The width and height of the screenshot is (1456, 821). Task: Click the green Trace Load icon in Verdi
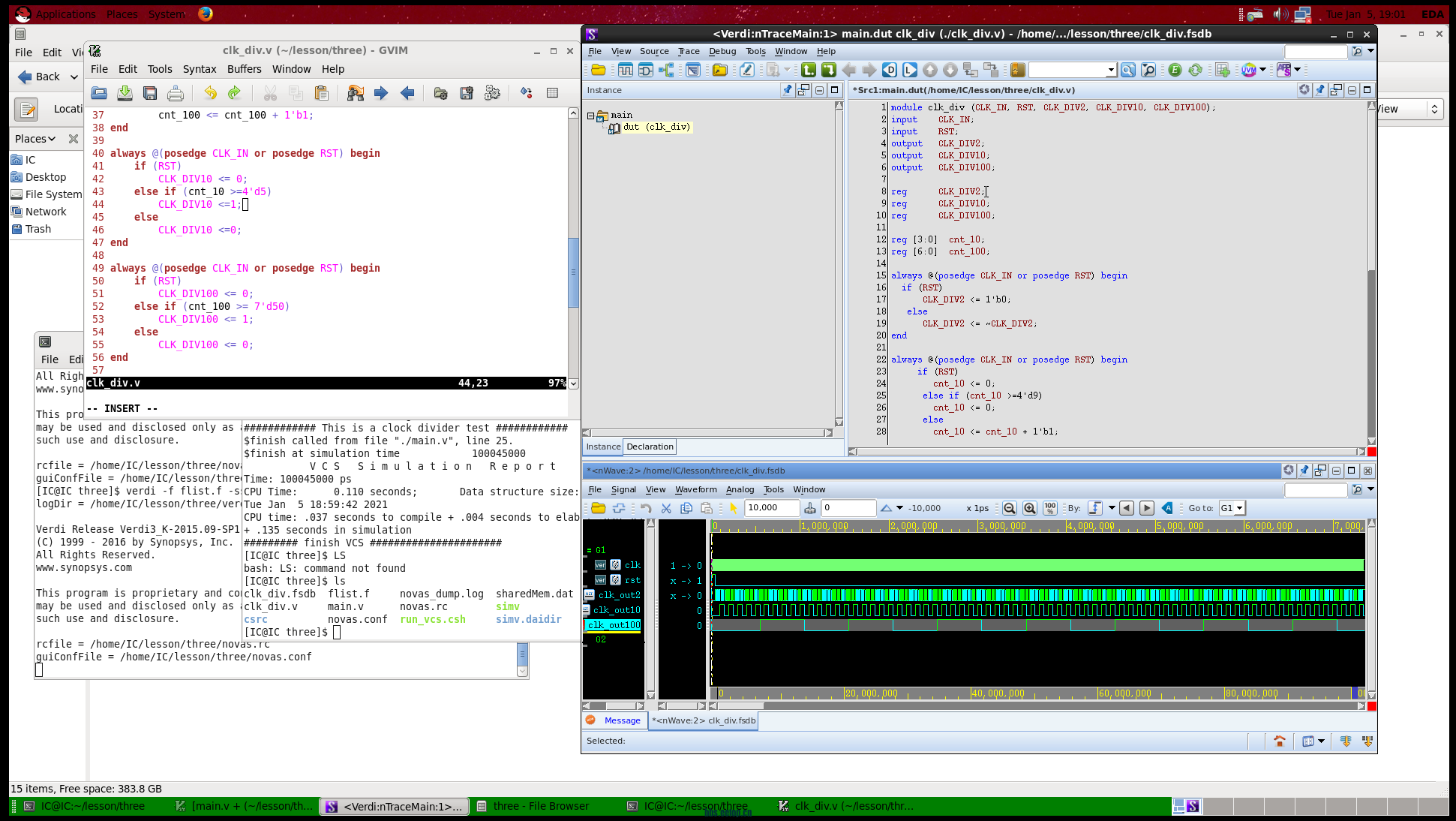tap(828, 70)
